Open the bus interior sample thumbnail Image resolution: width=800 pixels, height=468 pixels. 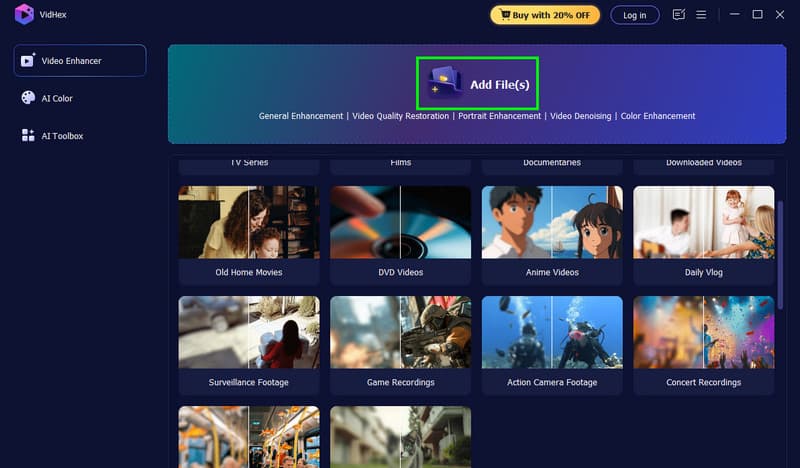(249, 437)
